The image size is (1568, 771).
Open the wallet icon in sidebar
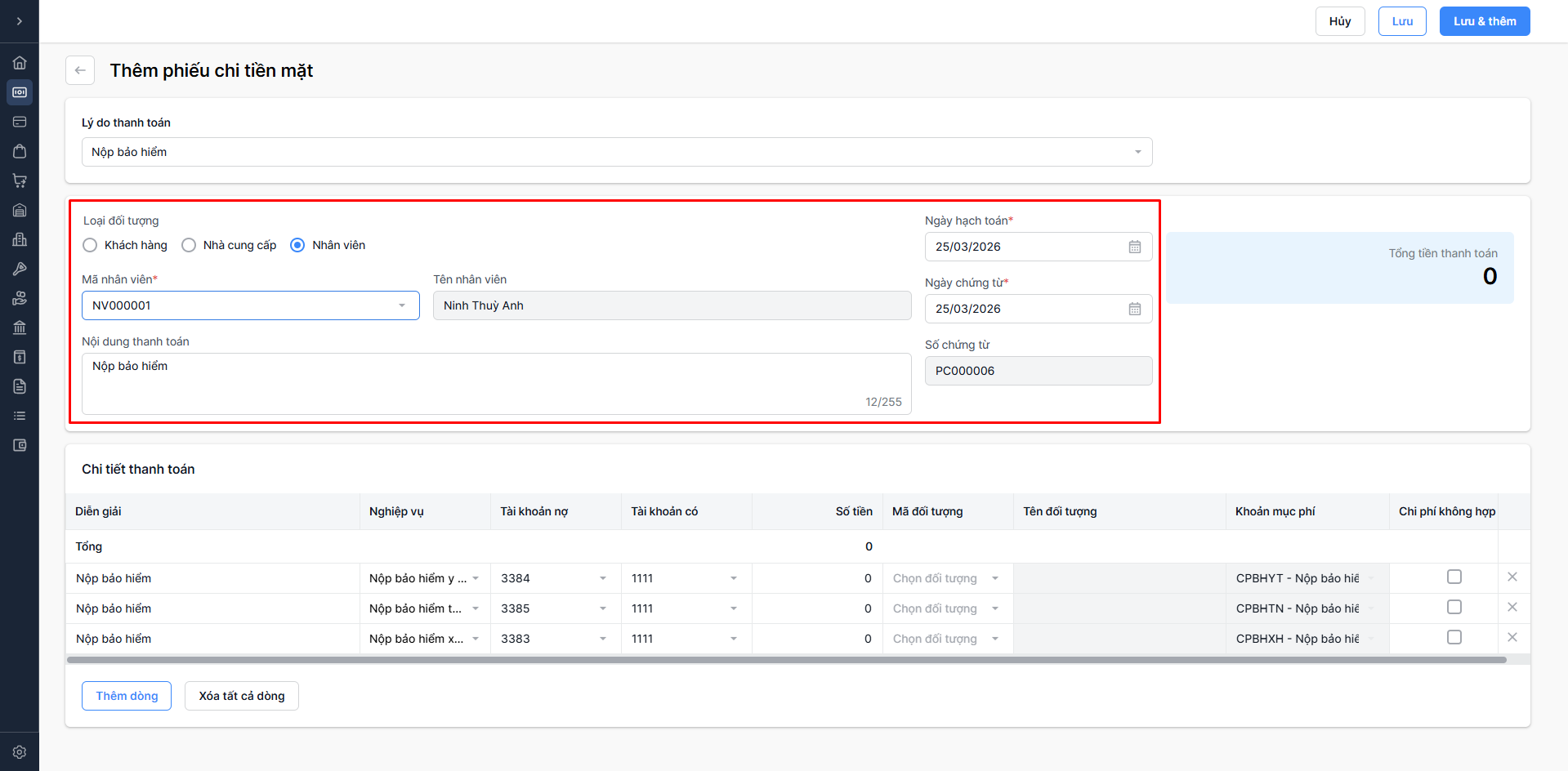click(x=20, y=445)
